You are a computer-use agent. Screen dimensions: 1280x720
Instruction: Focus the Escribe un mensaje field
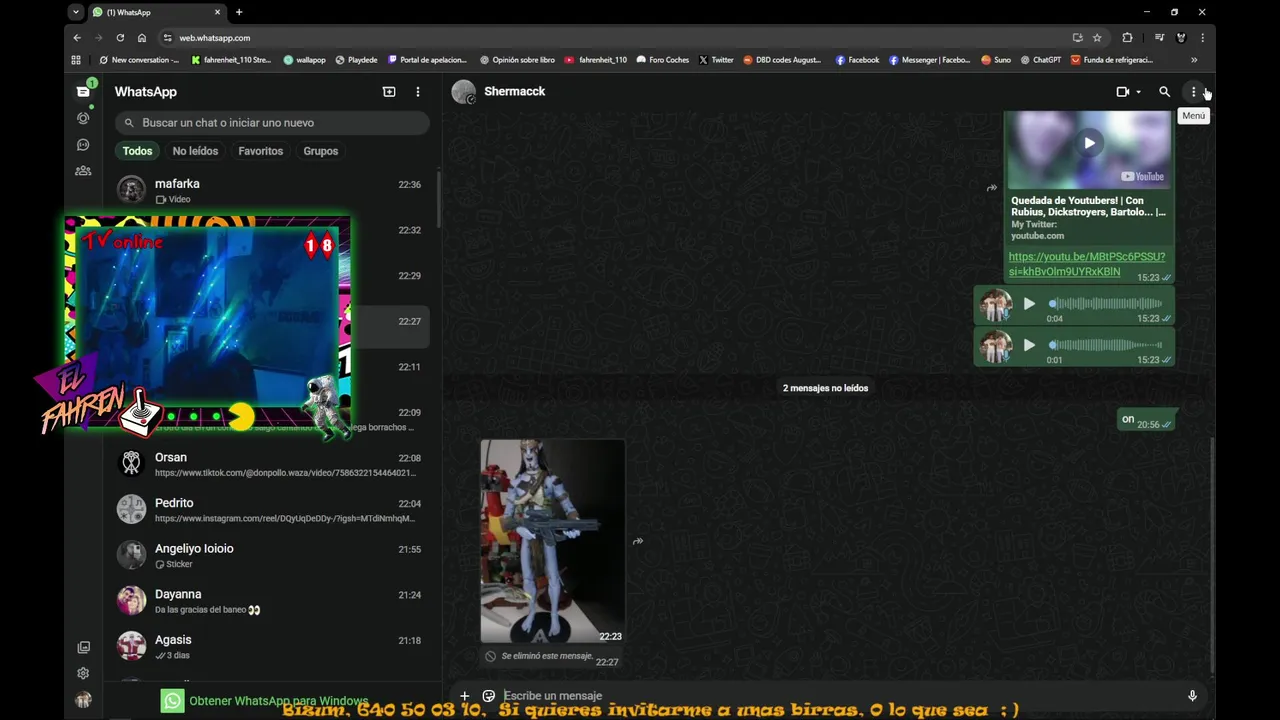point(840,696)
